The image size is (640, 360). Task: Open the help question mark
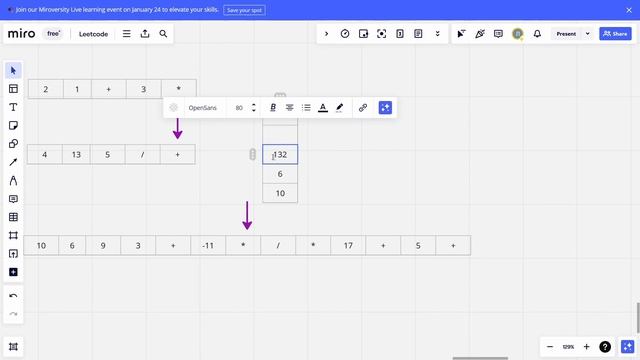click(605, 347)
